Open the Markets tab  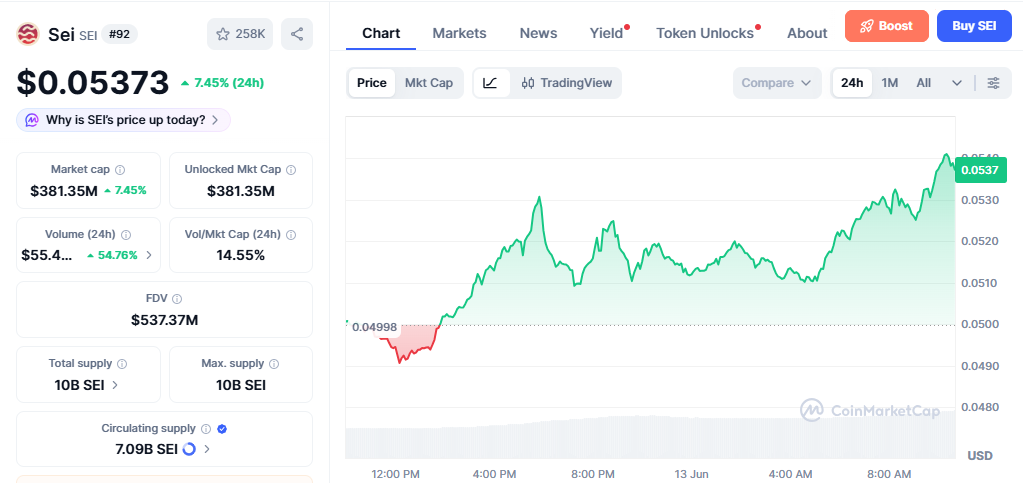click(x=459, y=33)
